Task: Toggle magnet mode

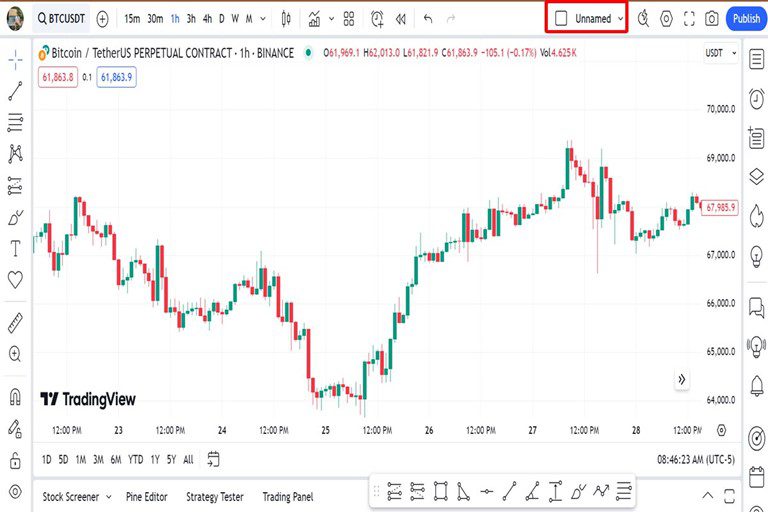Action: click(15, 397)
